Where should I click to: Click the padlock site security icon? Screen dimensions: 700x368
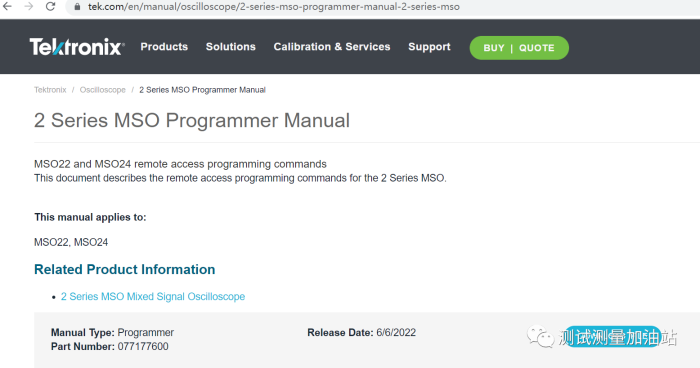click(77, 7)
